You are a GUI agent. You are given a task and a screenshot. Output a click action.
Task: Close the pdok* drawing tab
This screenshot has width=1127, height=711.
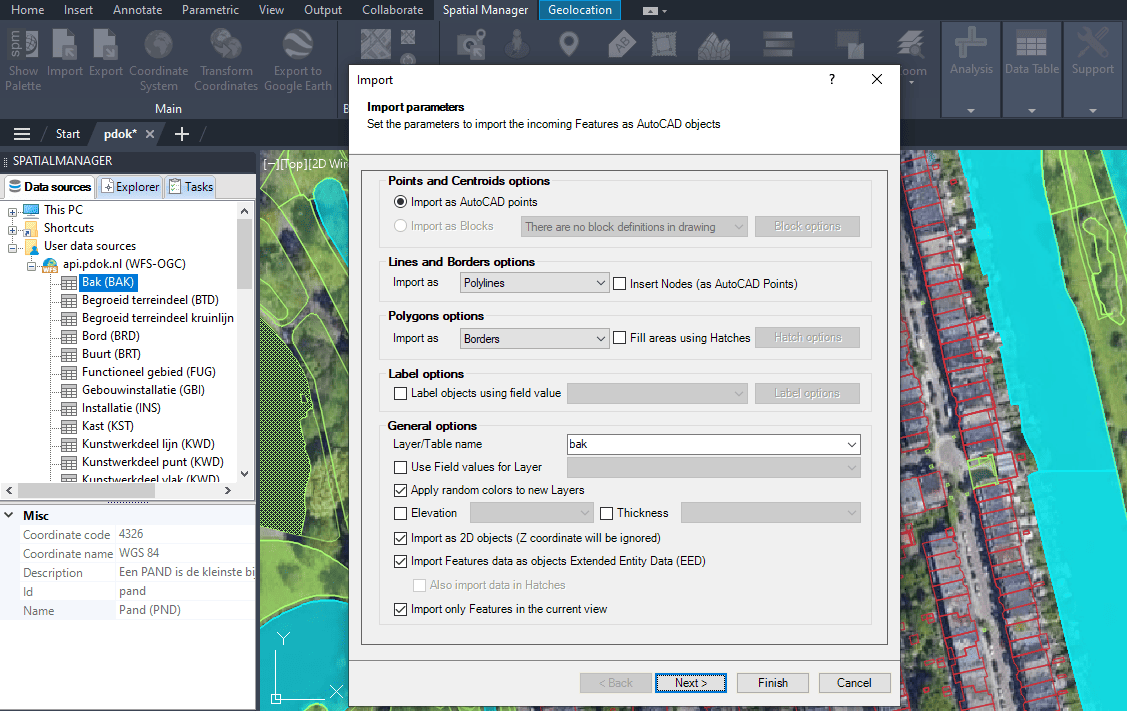(150, 134)
